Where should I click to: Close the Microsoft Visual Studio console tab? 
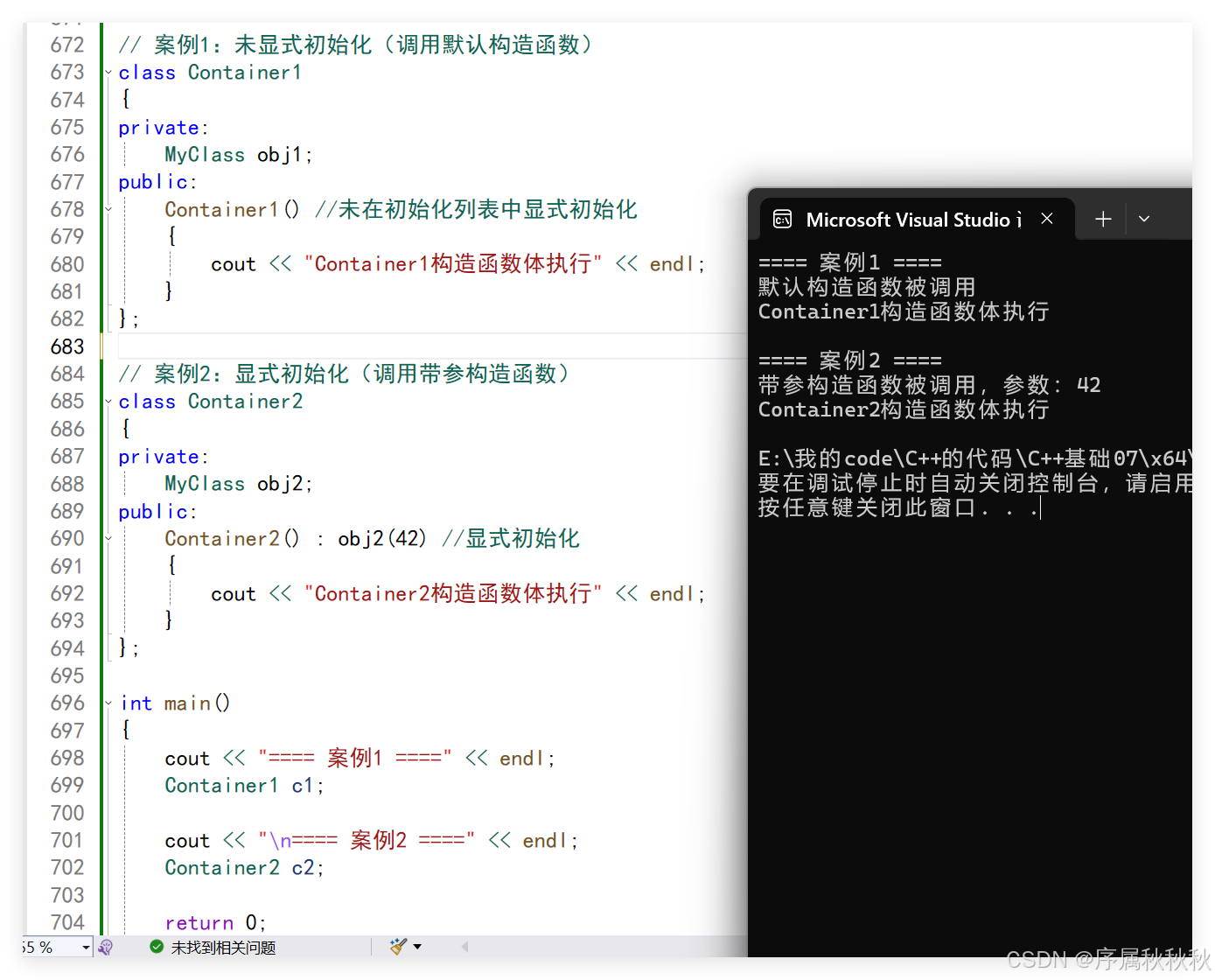point(1046,219)
